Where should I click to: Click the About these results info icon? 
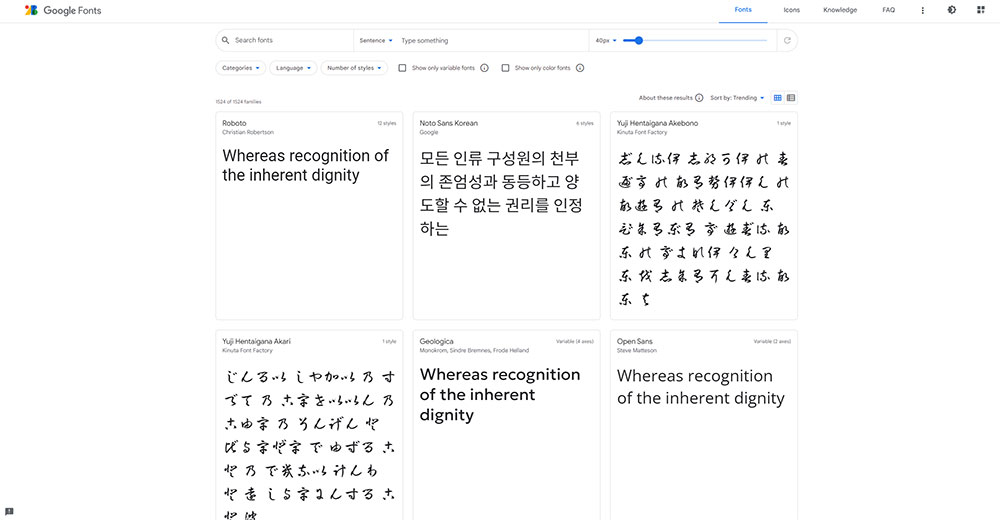(699, 98)
